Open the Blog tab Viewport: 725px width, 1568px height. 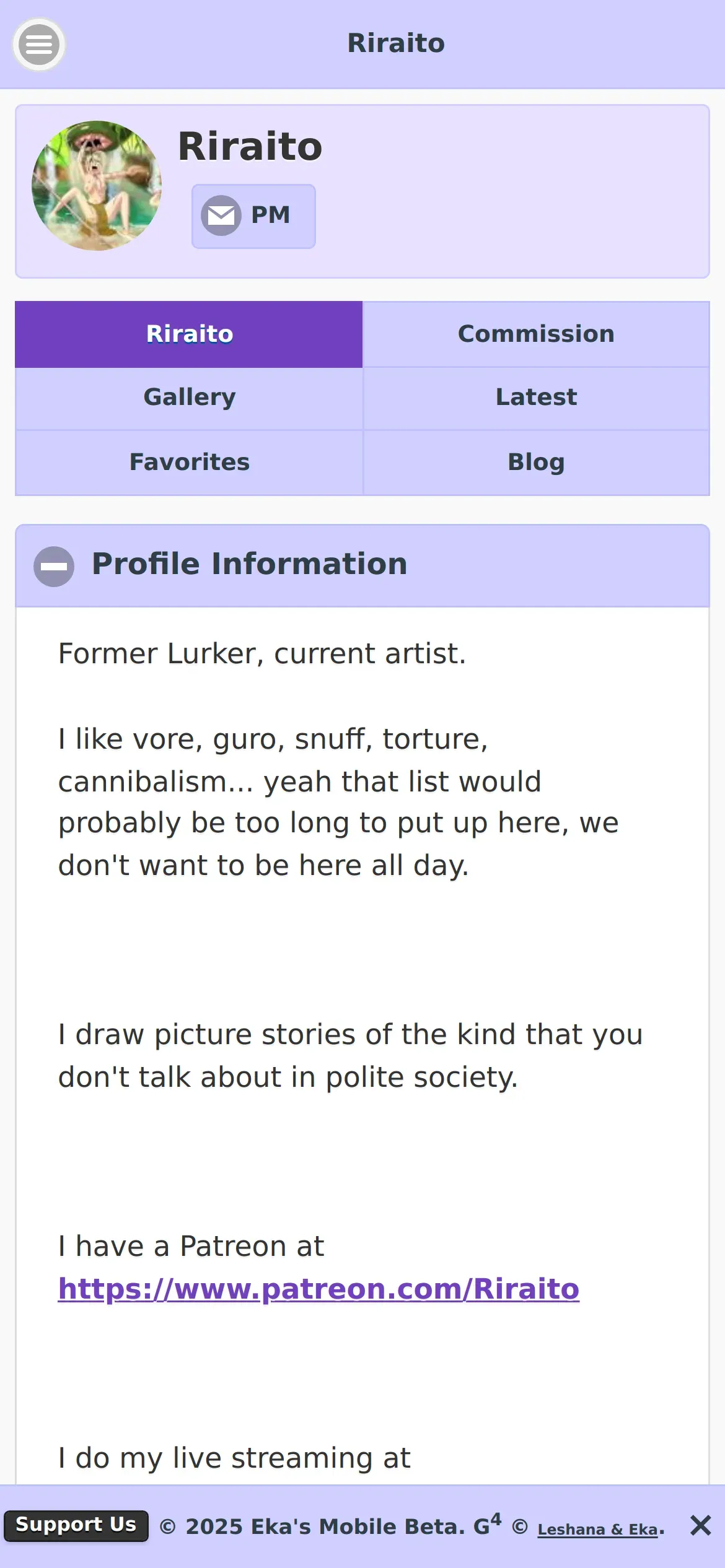coord(536,463)
